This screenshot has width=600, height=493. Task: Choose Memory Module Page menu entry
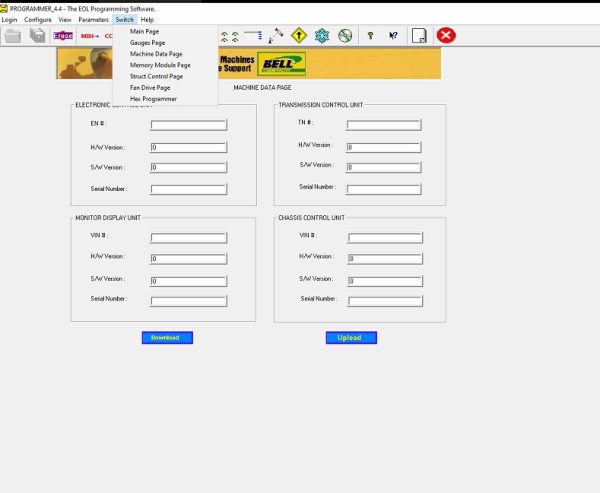[166, 65]
